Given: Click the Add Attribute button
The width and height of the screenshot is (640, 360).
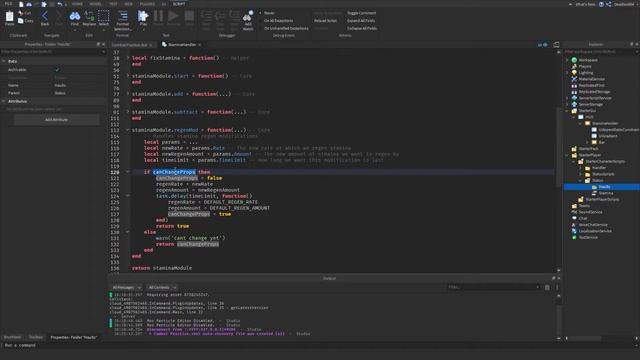Looking at the screenshot, I should click(x=56, y=120).
